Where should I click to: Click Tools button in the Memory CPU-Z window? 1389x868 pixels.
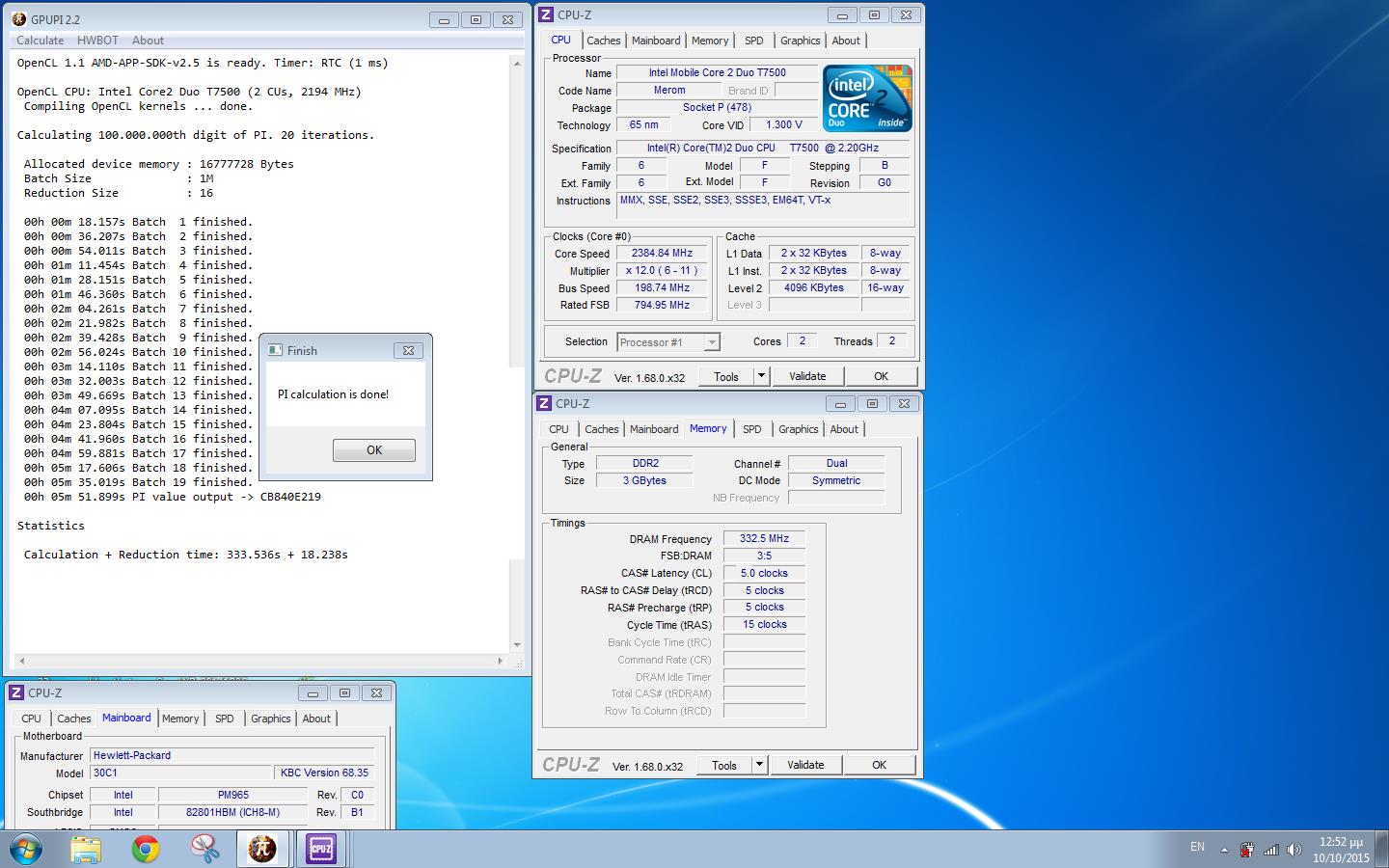pyautogui.click(x=724, y=765)
